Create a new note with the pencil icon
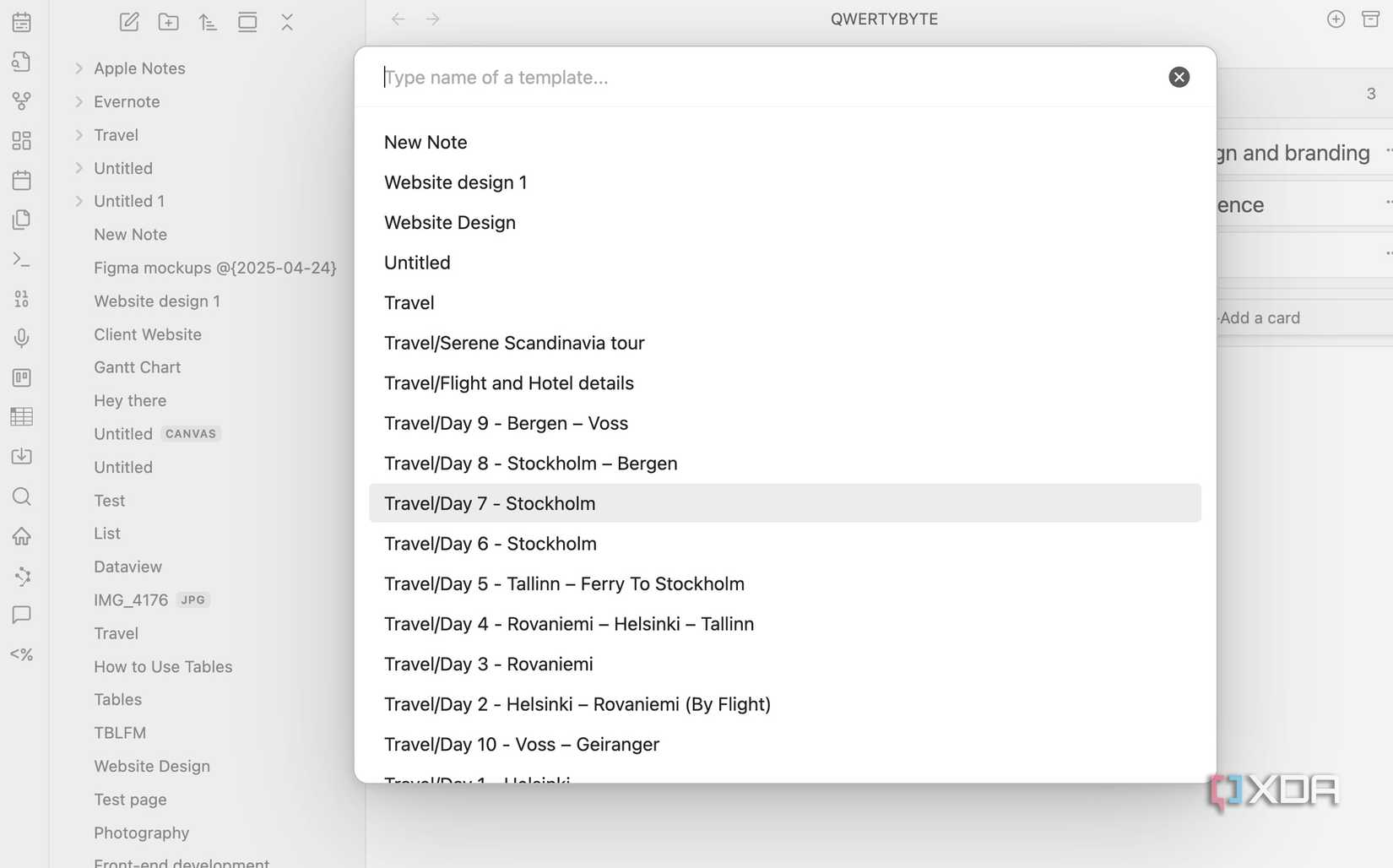Viewport: 1393px width, 868px height. click(x=129, y=22)
